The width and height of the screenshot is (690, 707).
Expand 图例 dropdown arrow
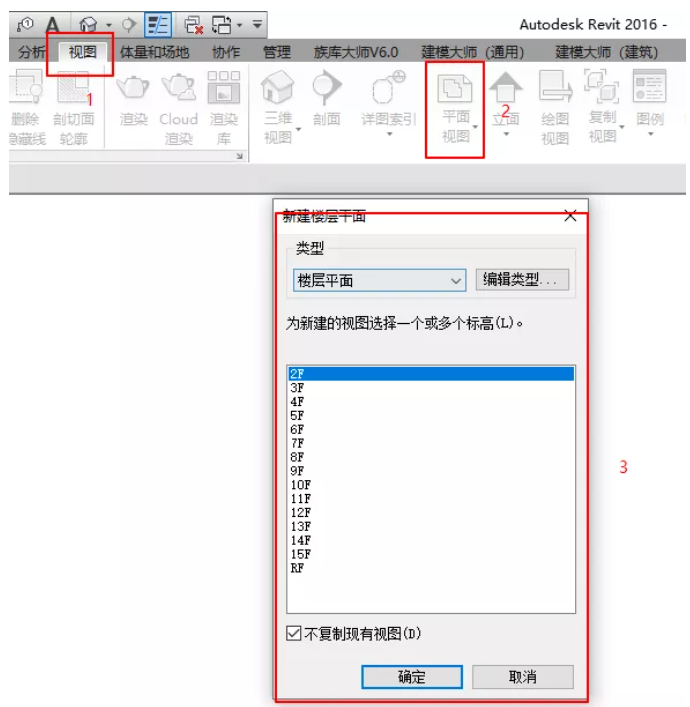pyautogui.click(x=650, y=134)
